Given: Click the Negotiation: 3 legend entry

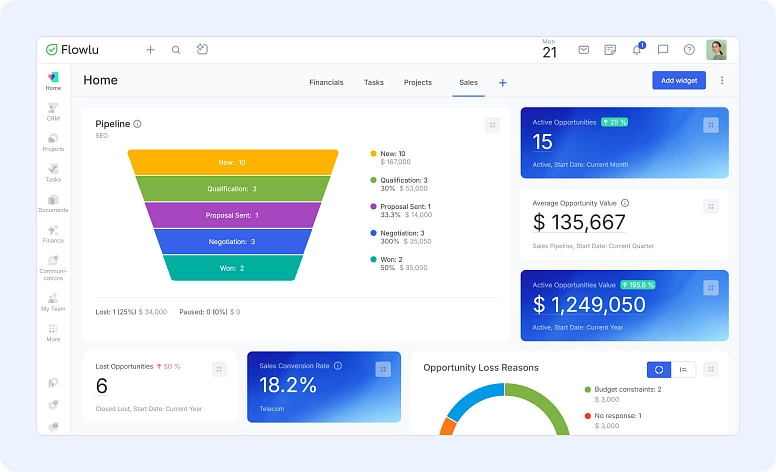Looking at the screenshot, I should tap(401, 237).
